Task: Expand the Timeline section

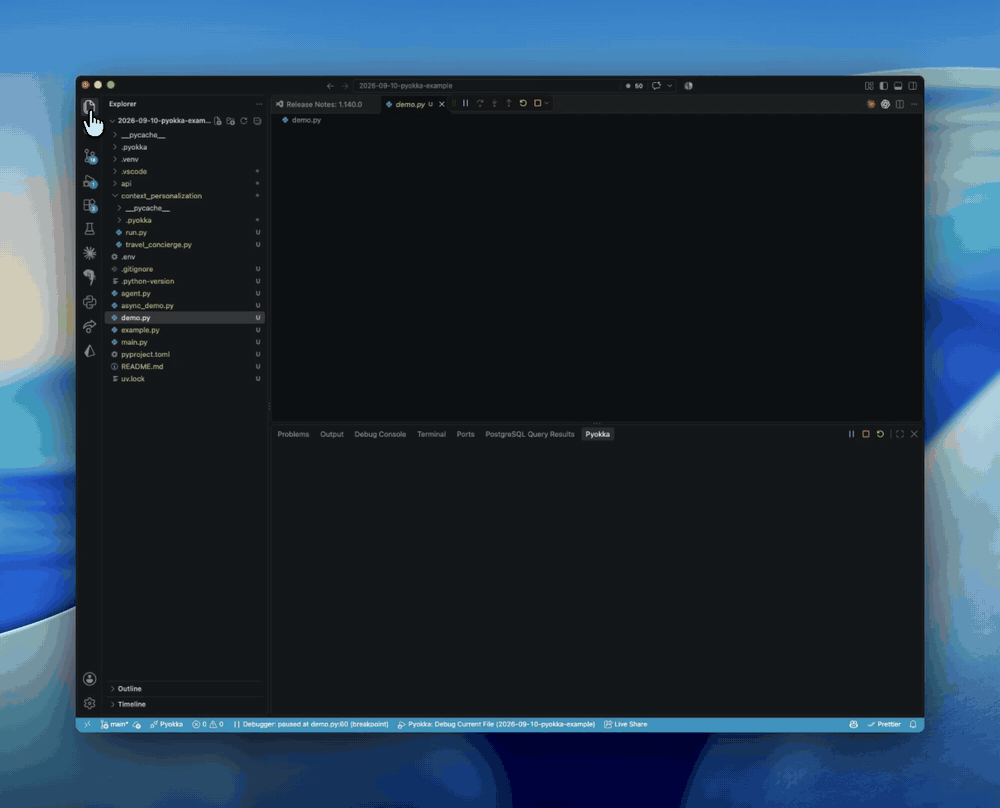Action: (185, 704)
